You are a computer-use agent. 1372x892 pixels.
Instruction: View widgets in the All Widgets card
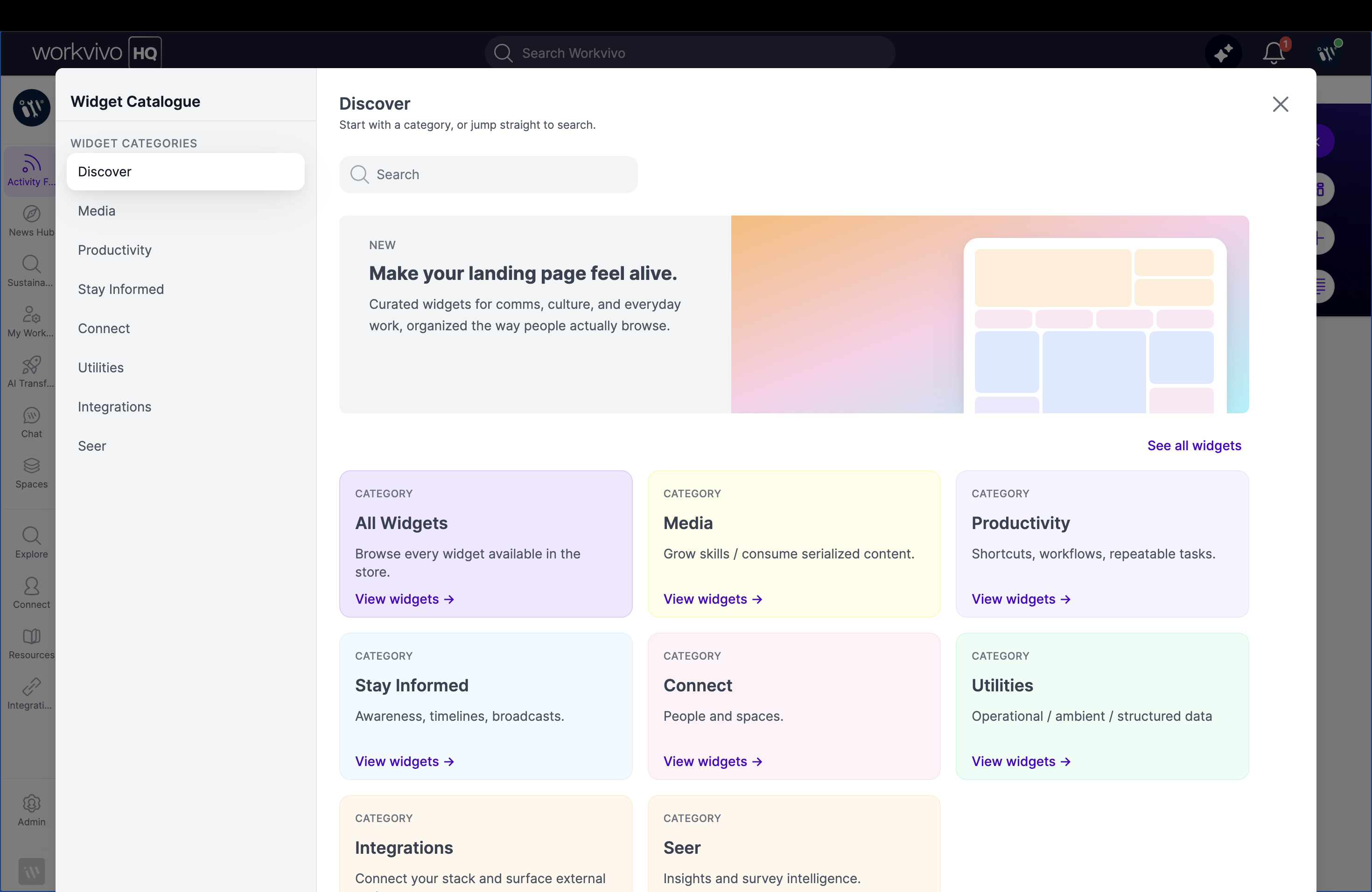click(x=405, y=599)
